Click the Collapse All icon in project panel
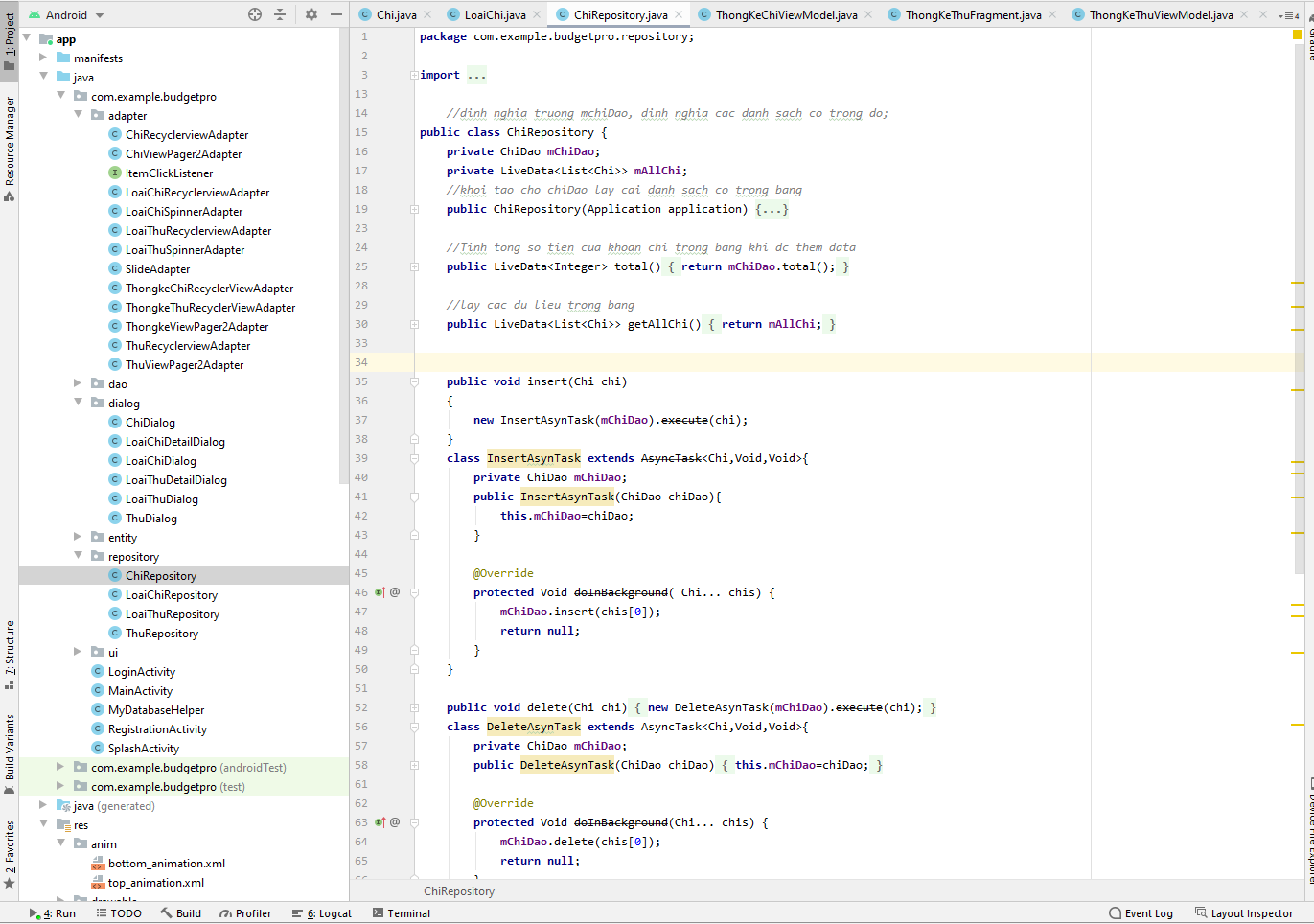The height and width of the screenshot is (924, 1314). 280,14
